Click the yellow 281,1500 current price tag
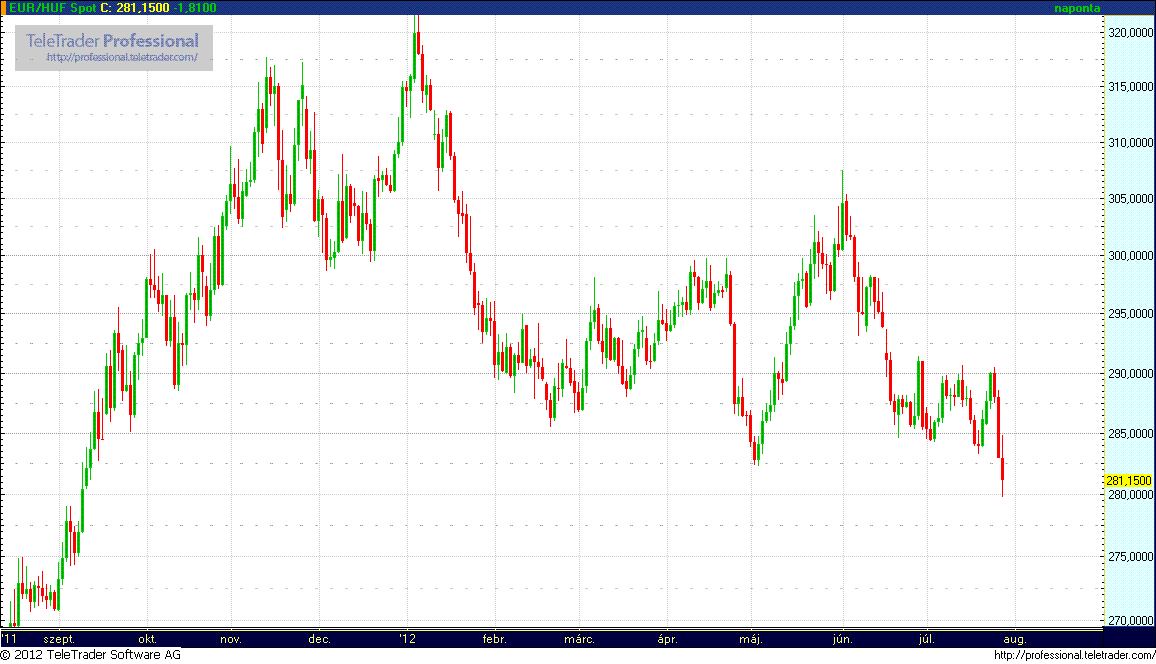 click(1128, 481)
